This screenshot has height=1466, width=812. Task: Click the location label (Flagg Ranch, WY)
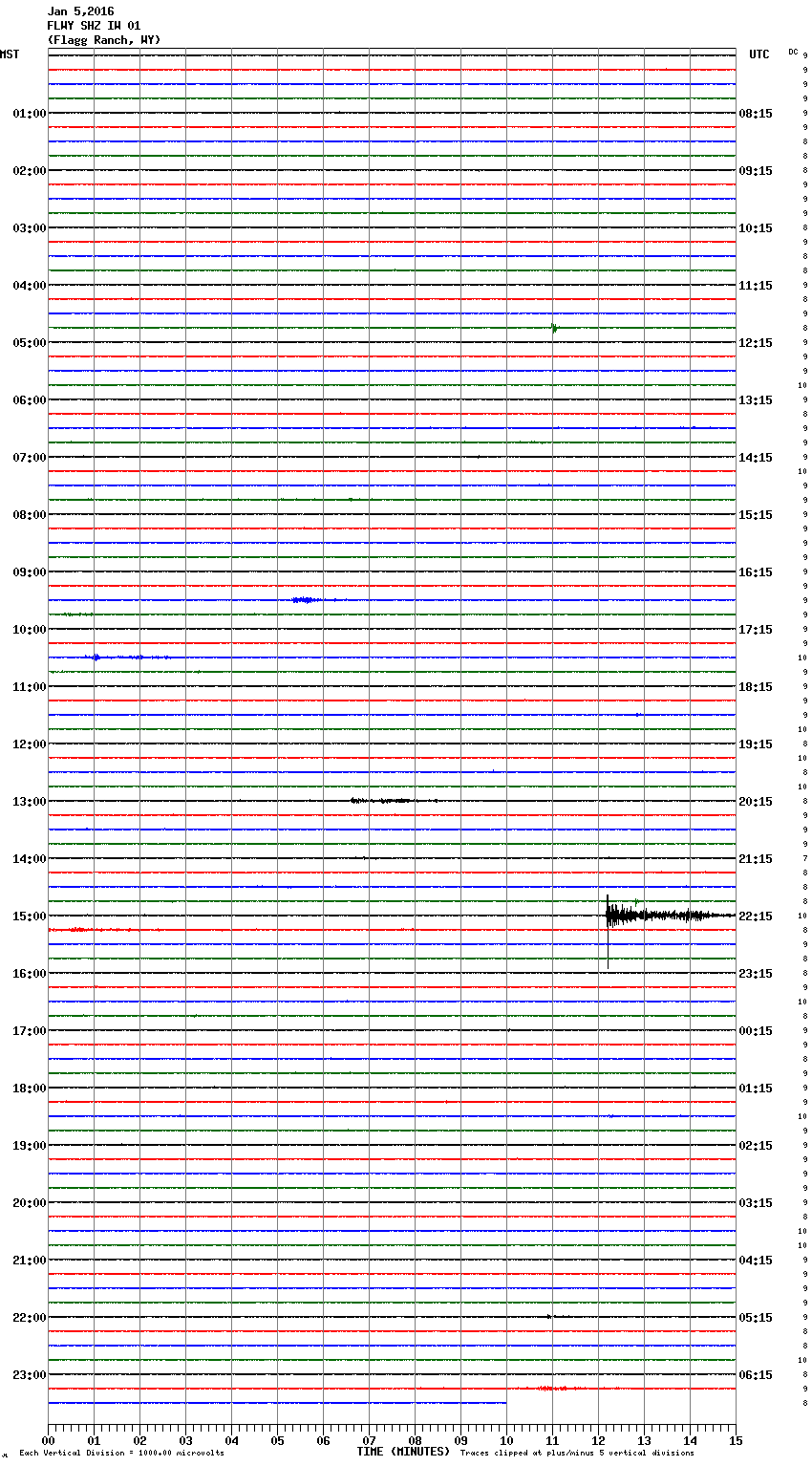point(104,40)
